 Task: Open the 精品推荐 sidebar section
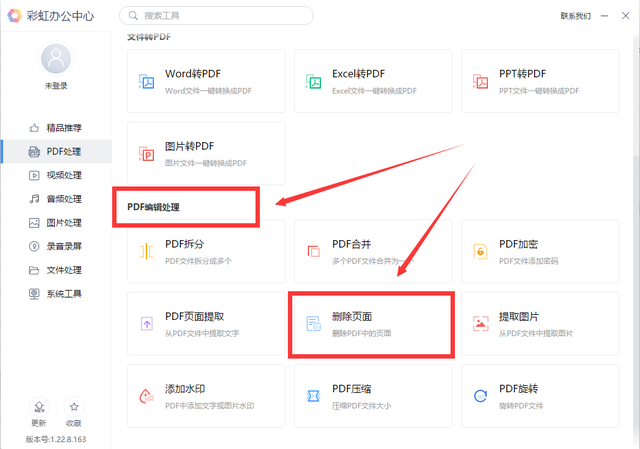point(56,128)
